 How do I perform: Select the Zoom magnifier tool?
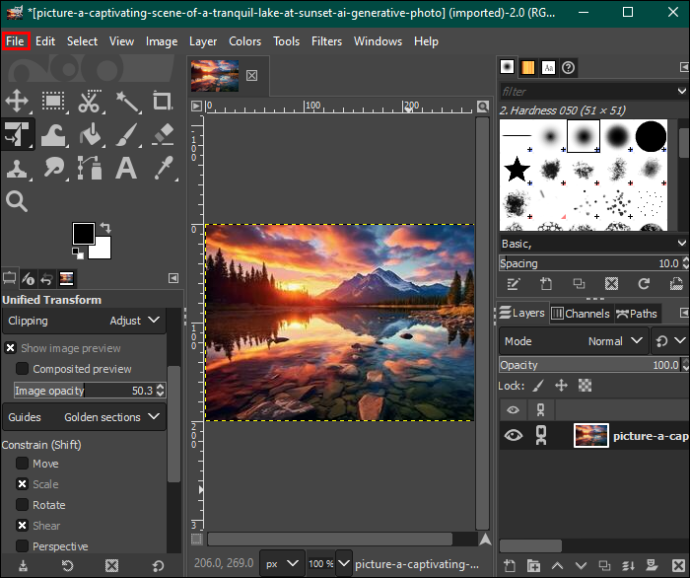point(17,201)
